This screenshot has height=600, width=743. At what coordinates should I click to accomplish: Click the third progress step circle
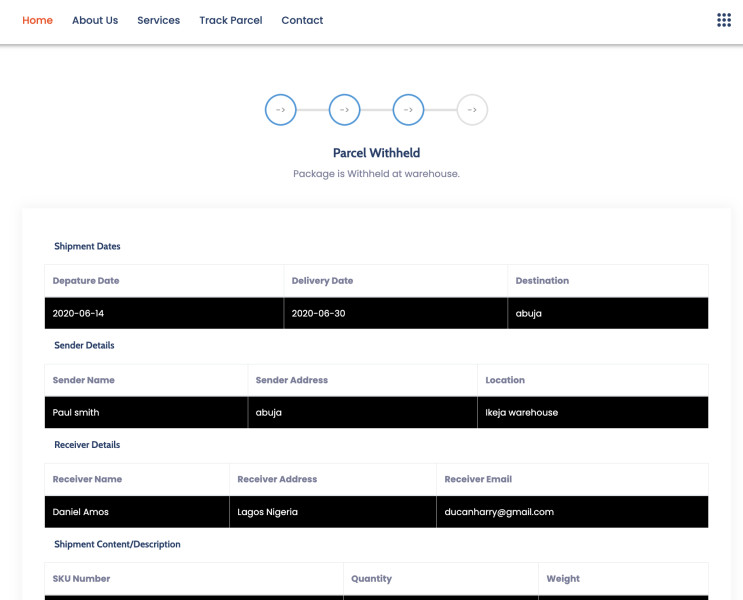click(x=408, y=110)
